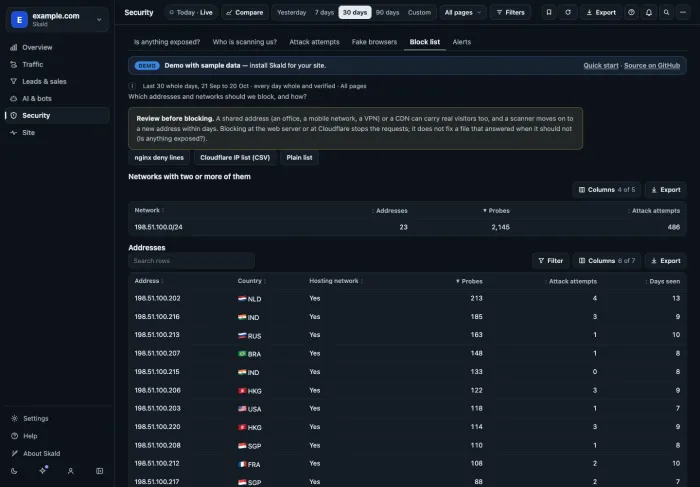The height and width of the screenshot is (487, 700).
Task: Open the Filters button in top bar
Action: [x=510, y=12]
